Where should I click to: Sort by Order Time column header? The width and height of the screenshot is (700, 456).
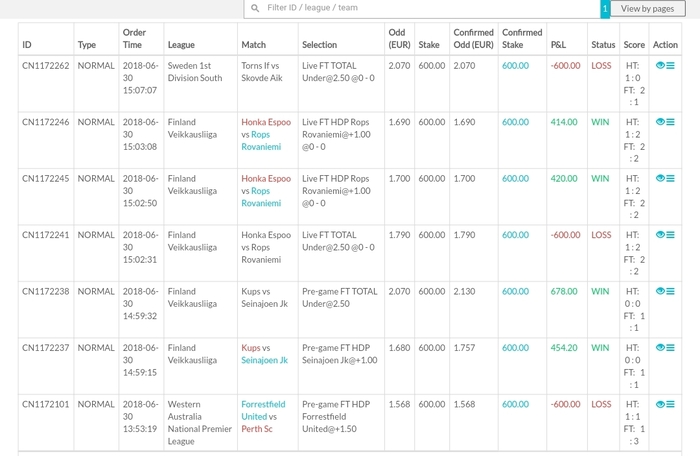click(134, 38)
